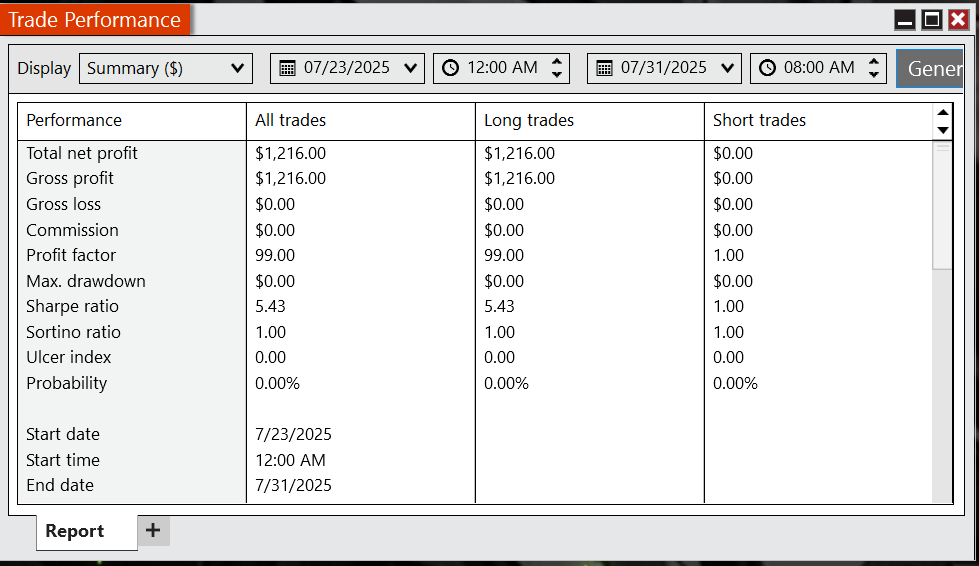Expand the Display Summary ($) dropdown
This screenshot has width=979, height=566.
166,68
